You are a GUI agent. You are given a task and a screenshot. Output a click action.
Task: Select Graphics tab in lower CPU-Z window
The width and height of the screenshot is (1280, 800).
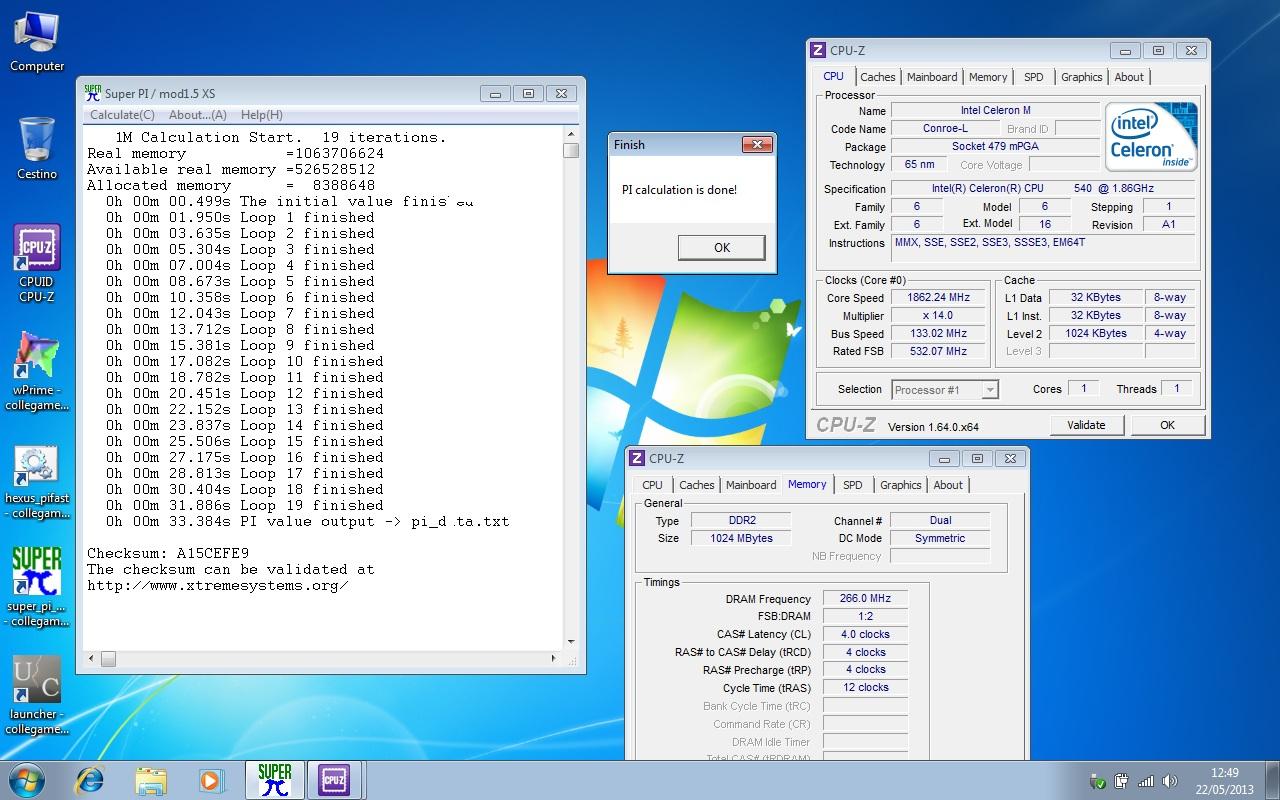tap(901, 485)
